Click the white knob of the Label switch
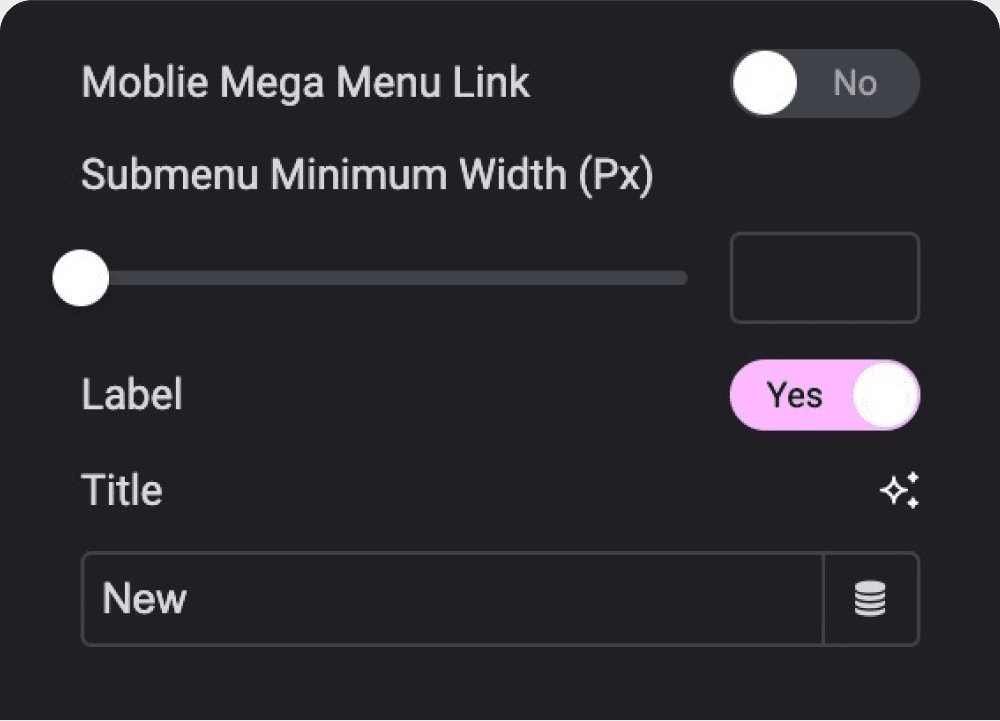Screen dimensions: 1000x721 tap(885, 395)
